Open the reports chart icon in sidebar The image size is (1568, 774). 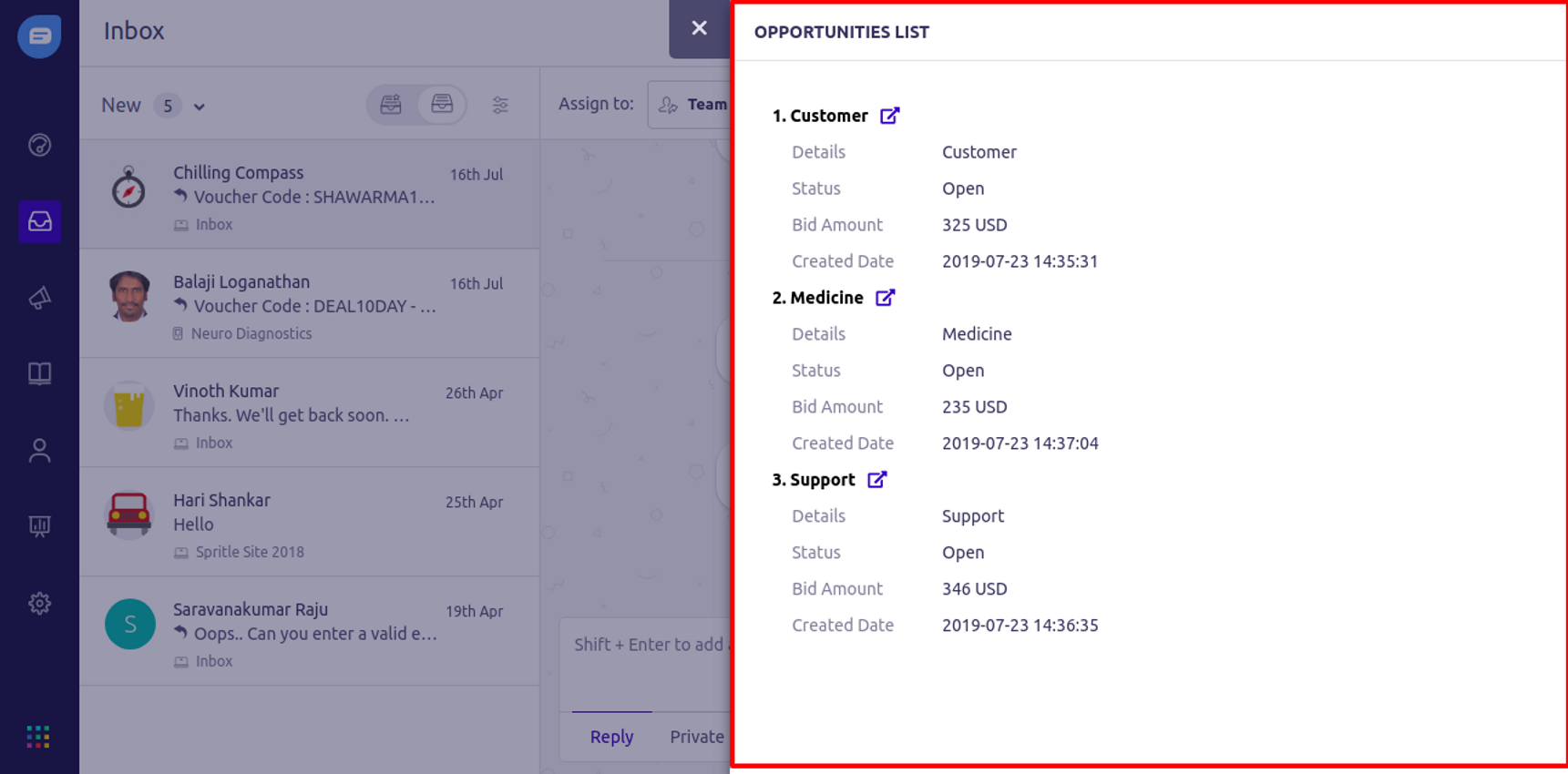(x=39, y=526)
